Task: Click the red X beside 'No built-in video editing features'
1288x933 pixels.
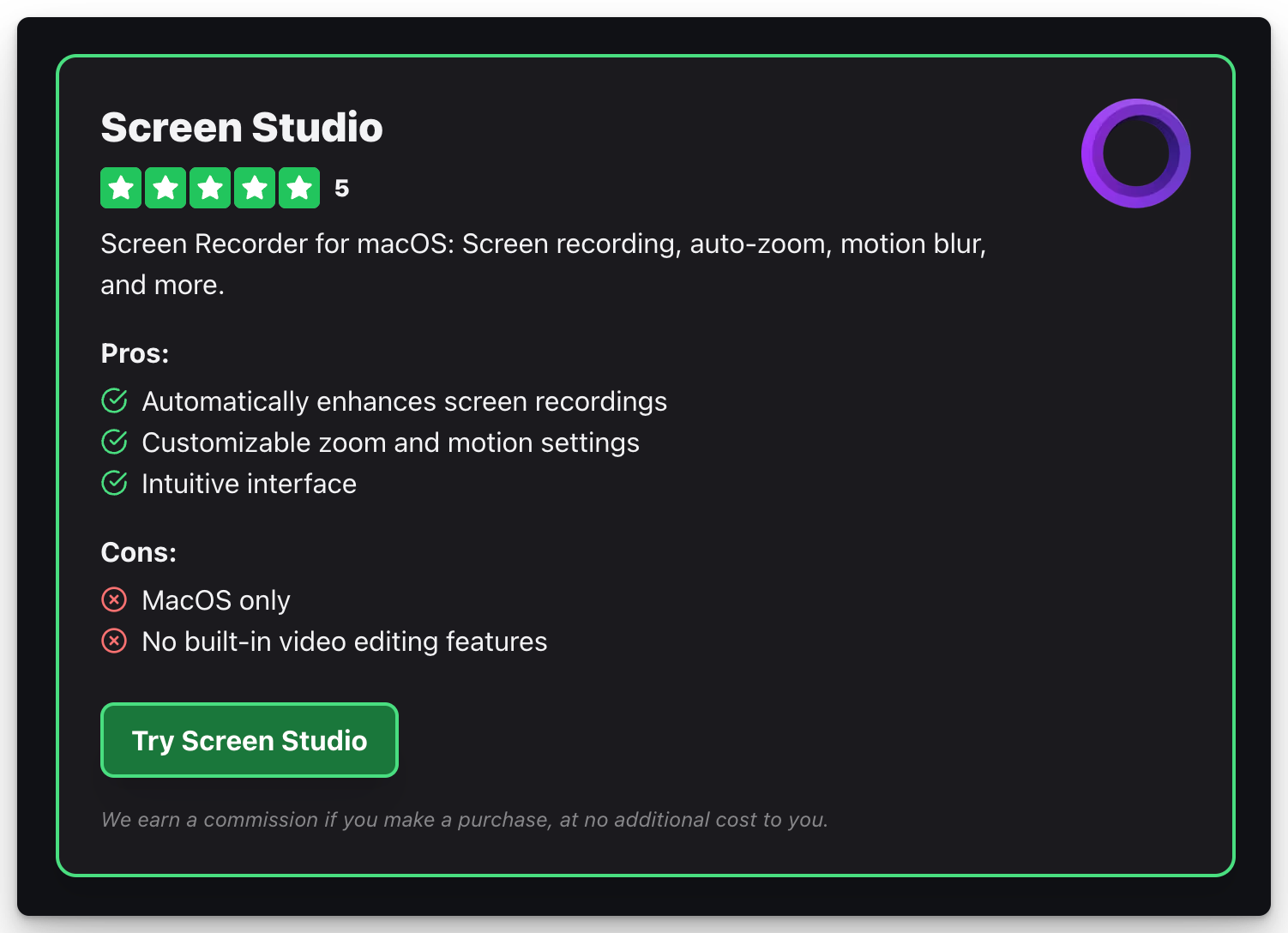Action: click(x=114, y=641)
